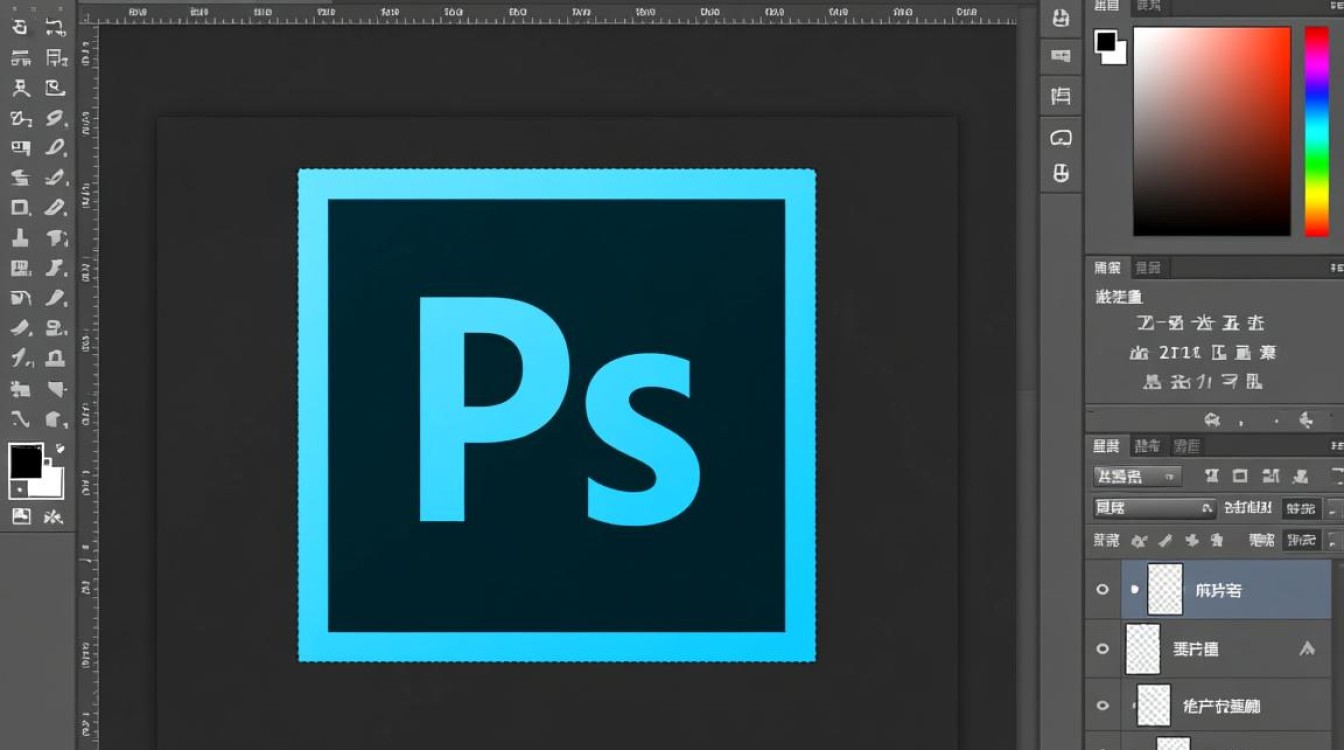Screen dimensions: 1344x750
Task: Select the highlighted top layer's thumbnail
Action: [1165, 589]
